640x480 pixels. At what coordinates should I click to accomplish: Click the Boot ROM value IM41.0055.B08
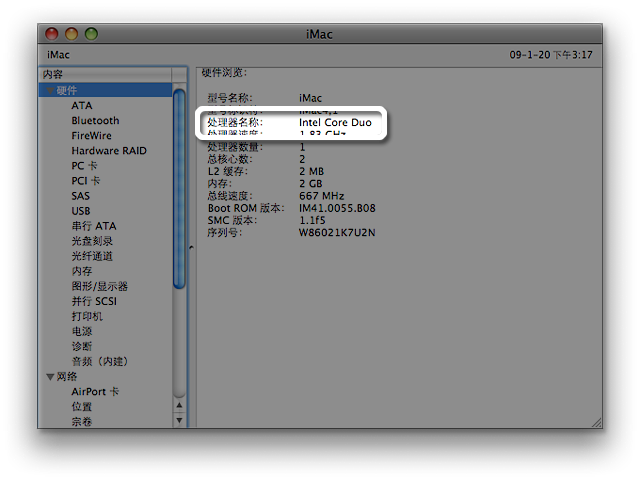[337, 209]
